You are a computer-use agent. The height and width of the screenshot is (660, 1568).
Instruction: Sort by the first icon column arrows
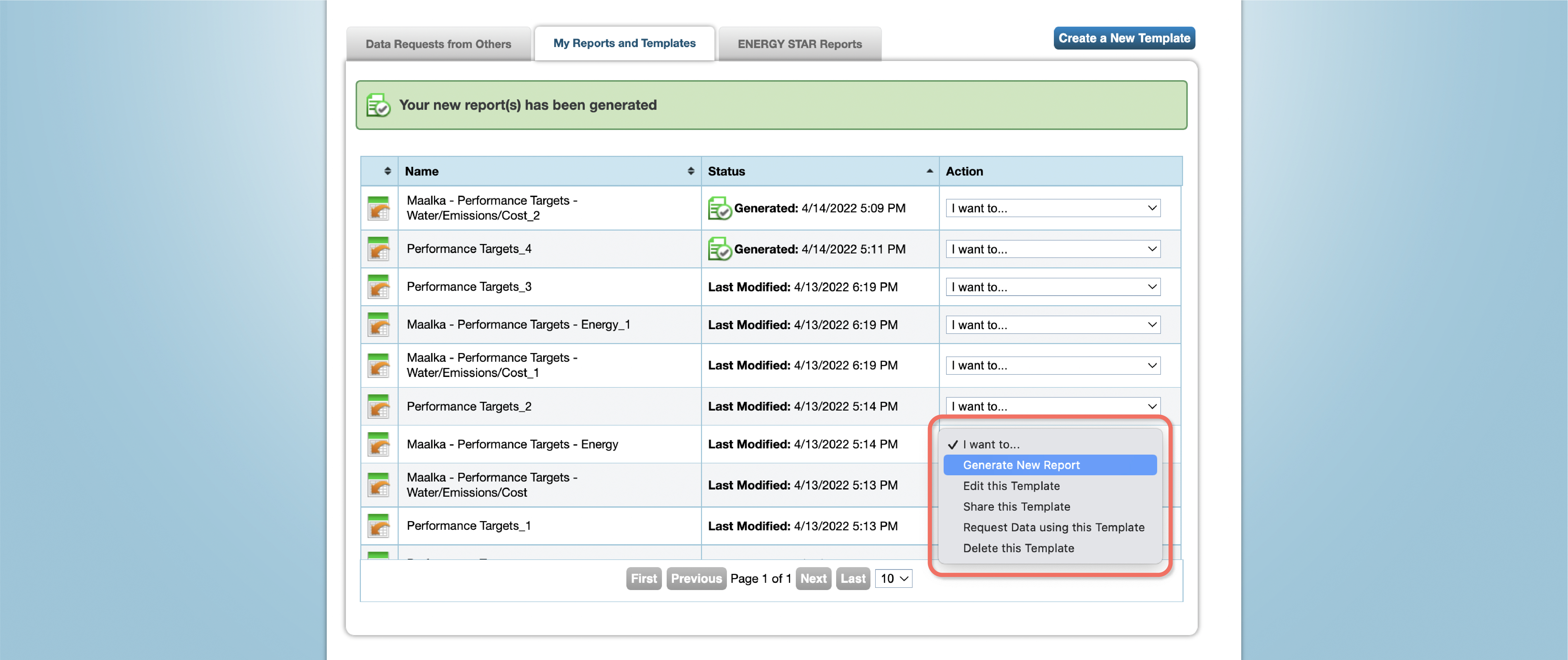click(x=388, y=171)
